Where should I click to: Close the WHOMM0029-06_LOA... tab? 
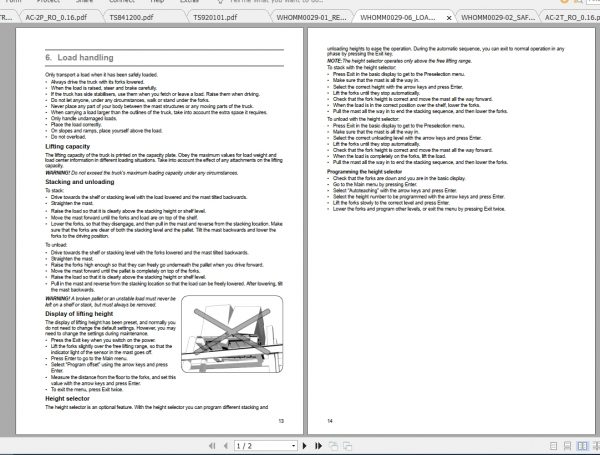(449, 18)
